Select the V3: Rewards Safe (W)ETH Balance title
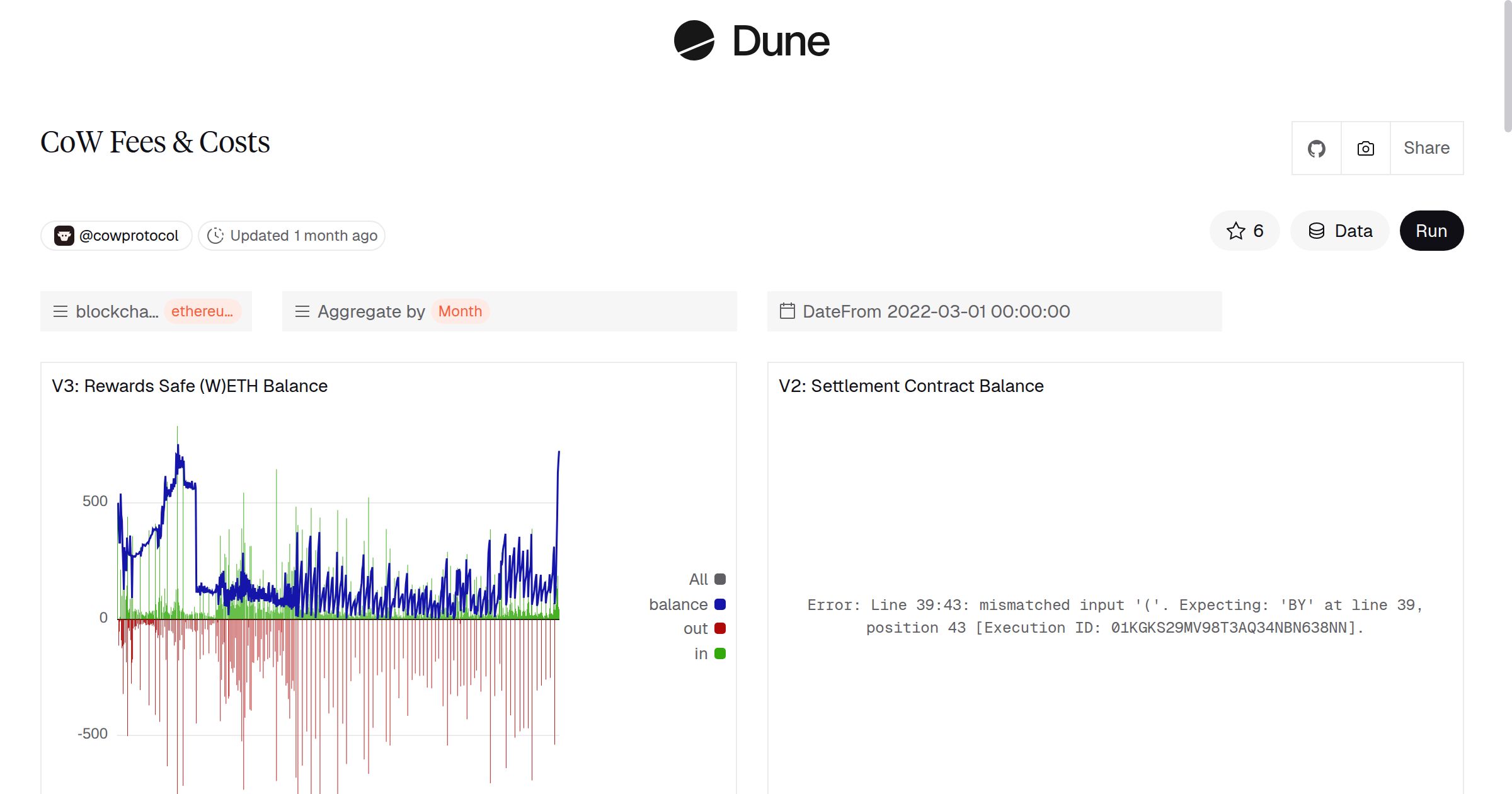The height and width of the screenshot is (794, 1512). tap(189, 386)
